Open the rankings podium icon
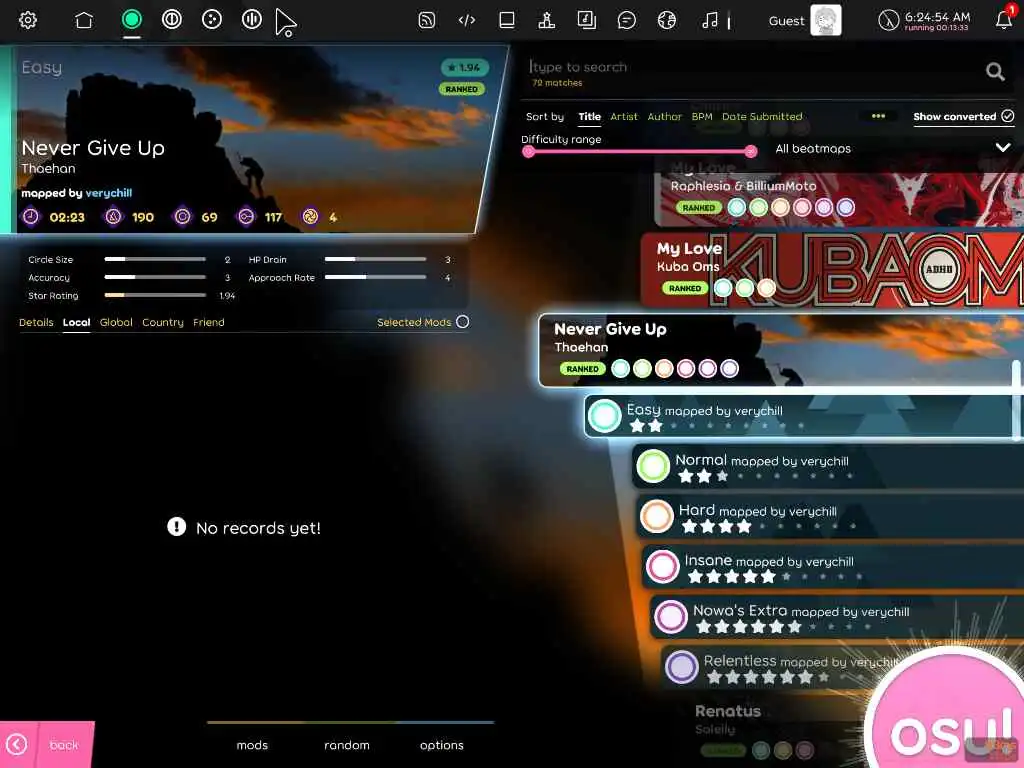 (547, 20)
